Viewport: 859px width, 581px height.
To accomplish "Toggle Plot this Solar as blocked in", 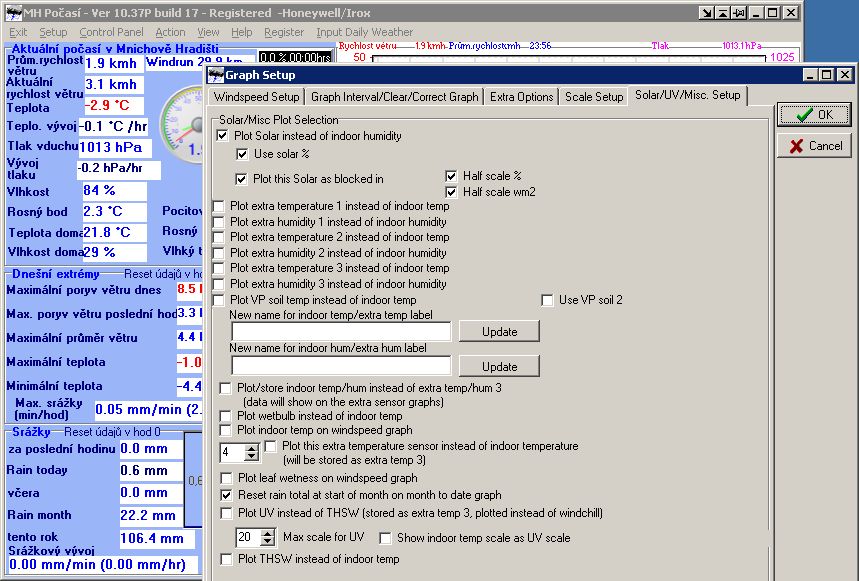I will pos(241,179).
